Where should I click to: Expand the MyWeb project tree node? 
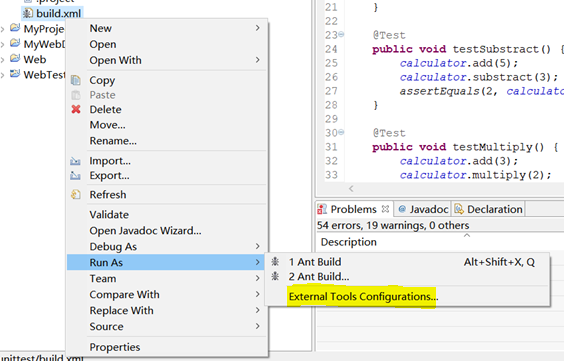3,44
